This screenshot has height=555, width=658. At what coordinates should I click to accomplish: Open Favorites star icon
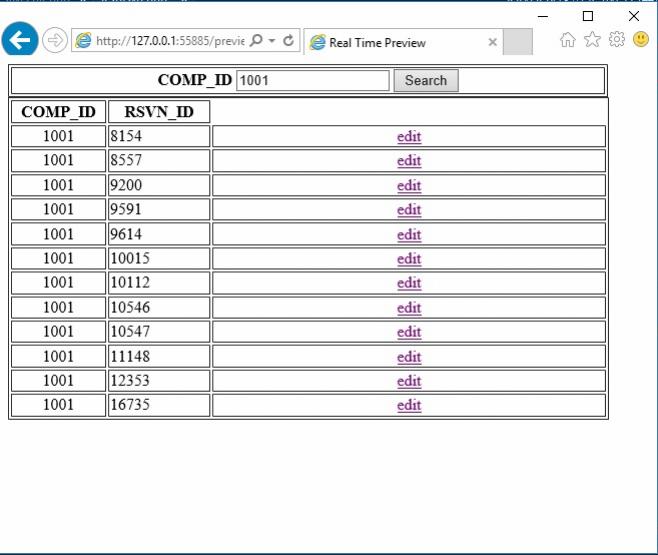point(592,39)
